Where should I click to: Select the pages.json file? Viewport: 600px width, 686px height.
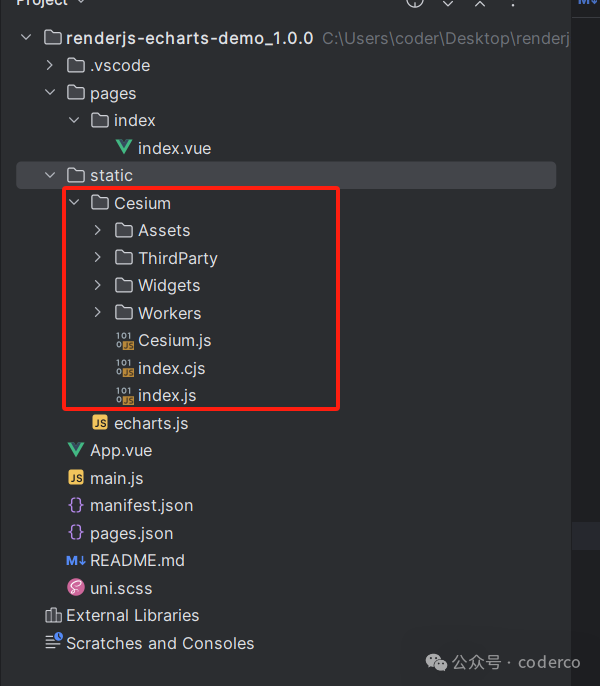[131, 533]
